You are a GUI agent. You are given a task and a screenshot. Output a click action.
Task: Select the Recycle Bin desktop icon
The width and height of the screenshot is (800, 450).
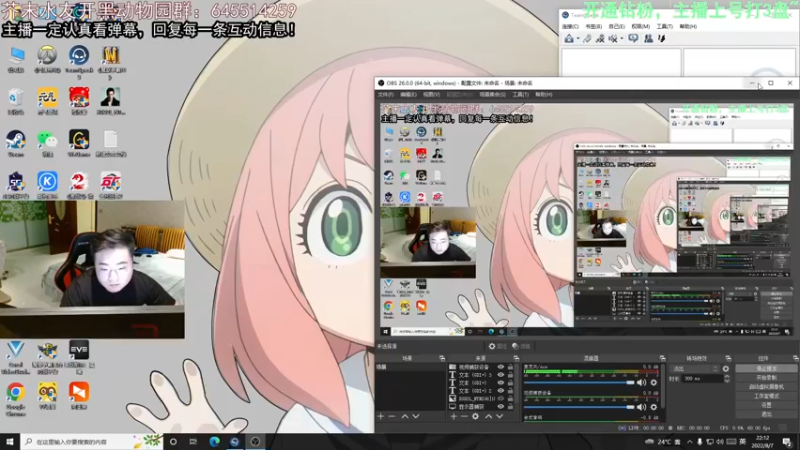click(x=16, y=101)
